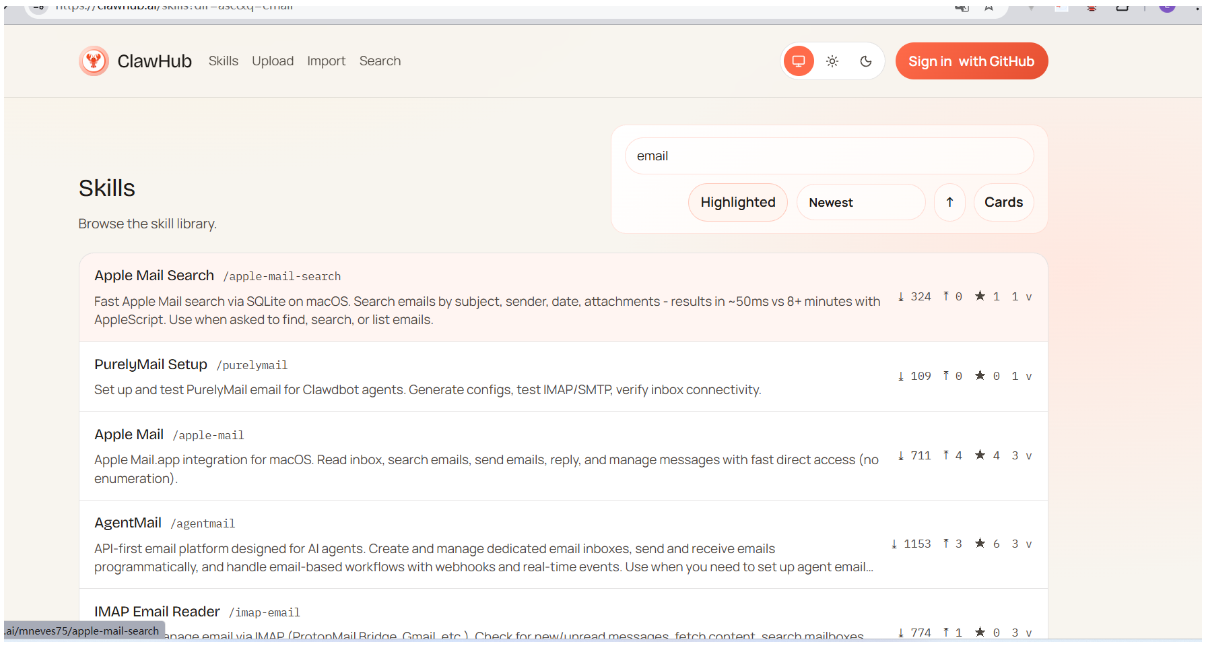Click '1 v' version count in PurelyMail Setup row

tap(1021, 376)
